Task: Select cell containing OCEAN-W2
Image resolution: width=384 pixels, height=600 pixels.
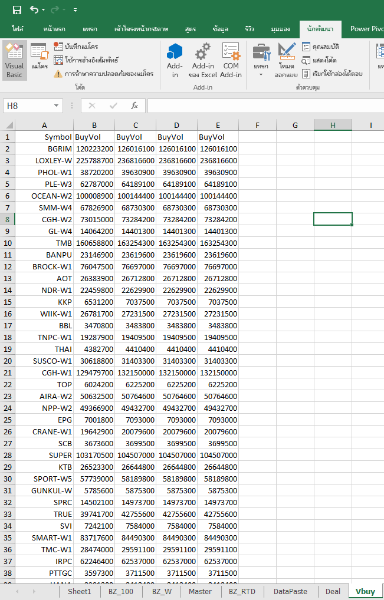Action: point(44,196)
